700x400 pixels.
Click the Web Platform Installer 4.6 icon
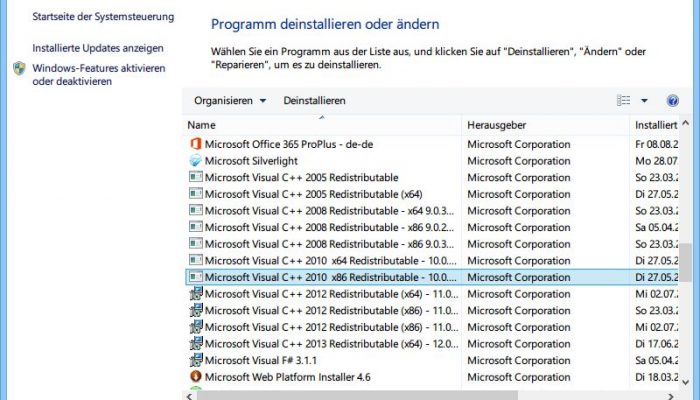pos(196,376)
